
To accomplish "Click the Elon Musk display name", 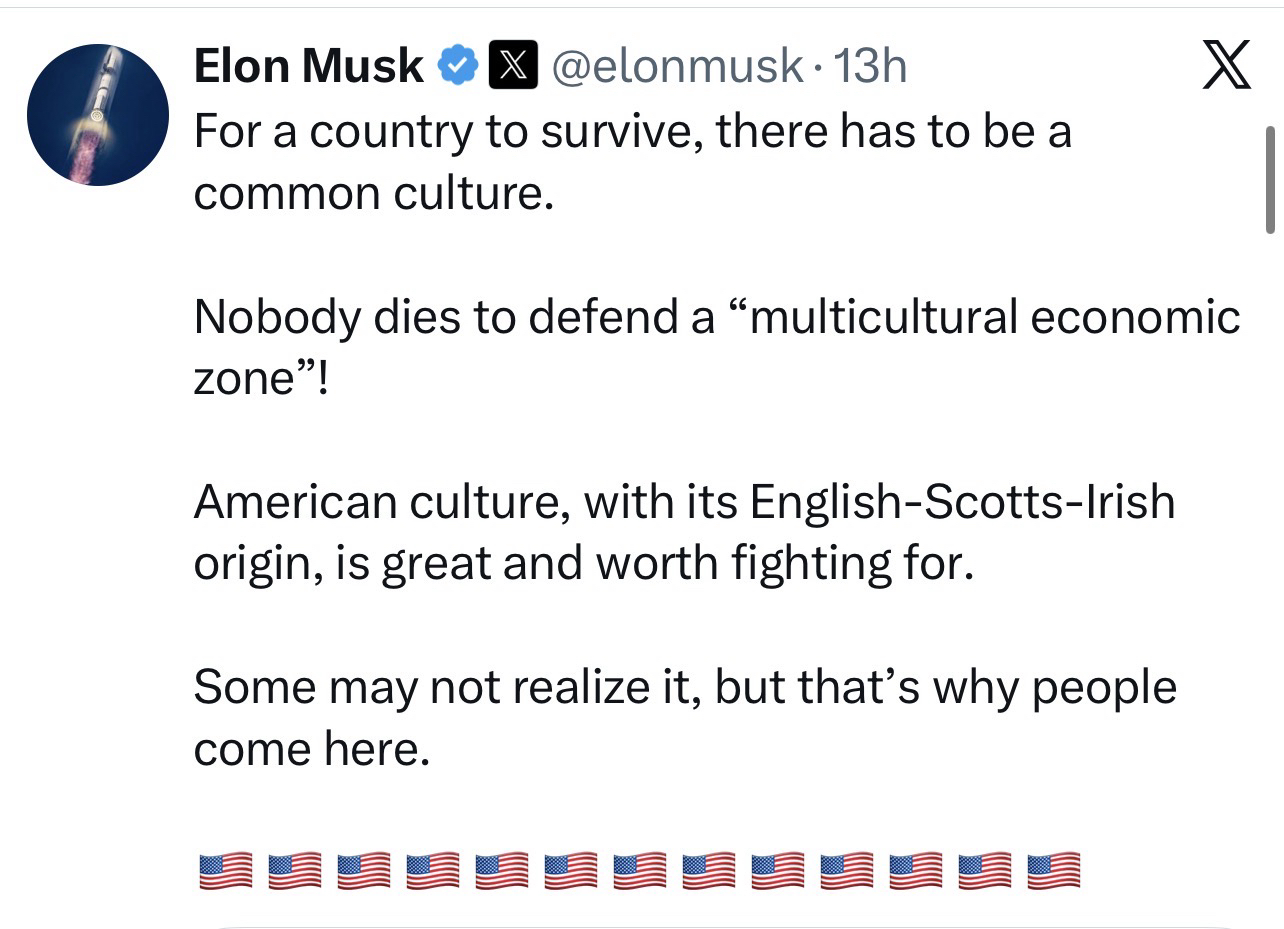I will (308, 67).
